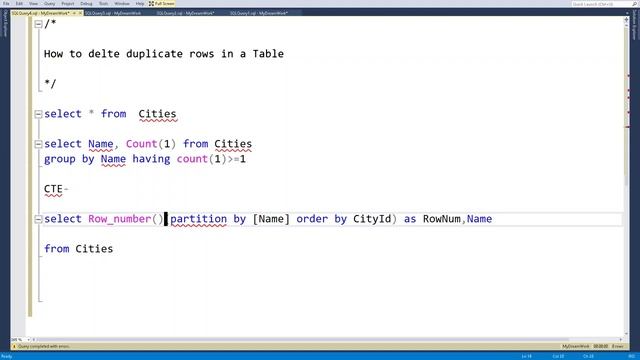Collapse the 'select Name, Count(1)' statement
Screen dimensions: 640x360
tap(38, 144)
